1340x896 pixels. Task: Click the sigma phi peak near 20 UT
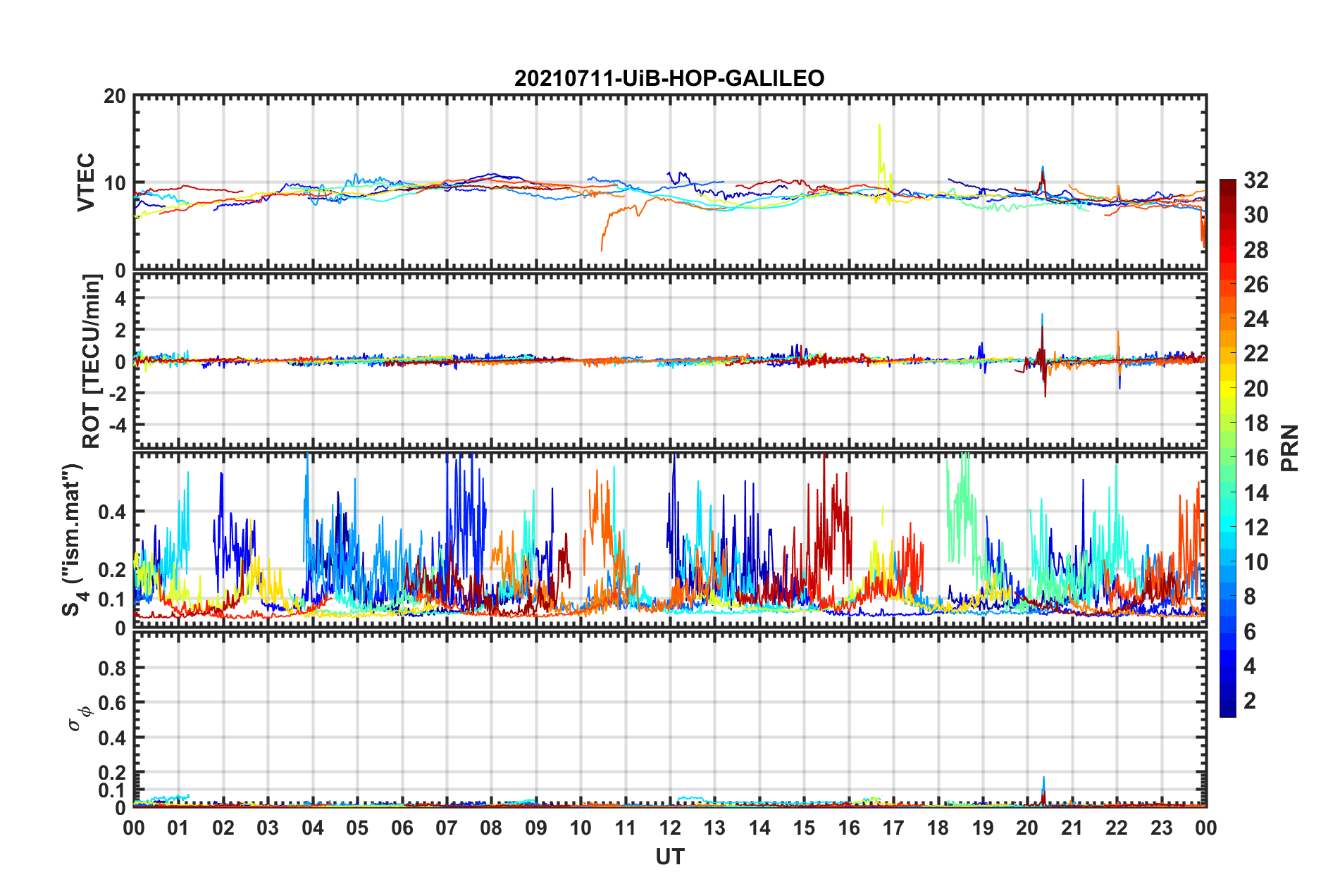coord(1043,791)
